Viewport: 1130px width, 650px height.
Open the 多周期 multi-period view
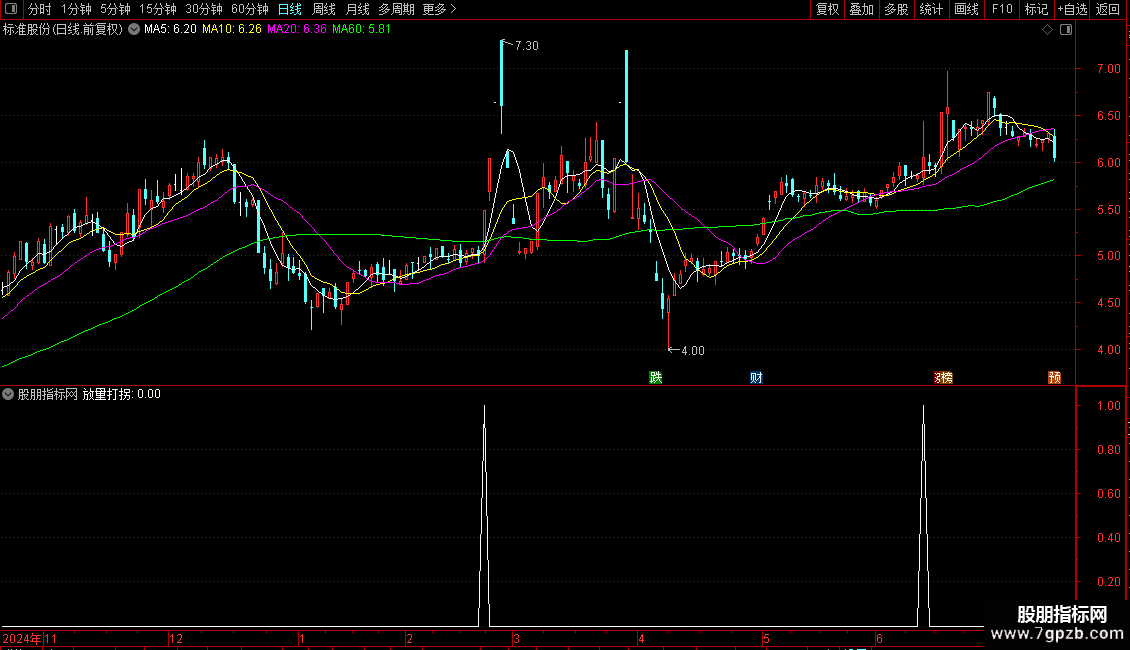click(396, 9)
